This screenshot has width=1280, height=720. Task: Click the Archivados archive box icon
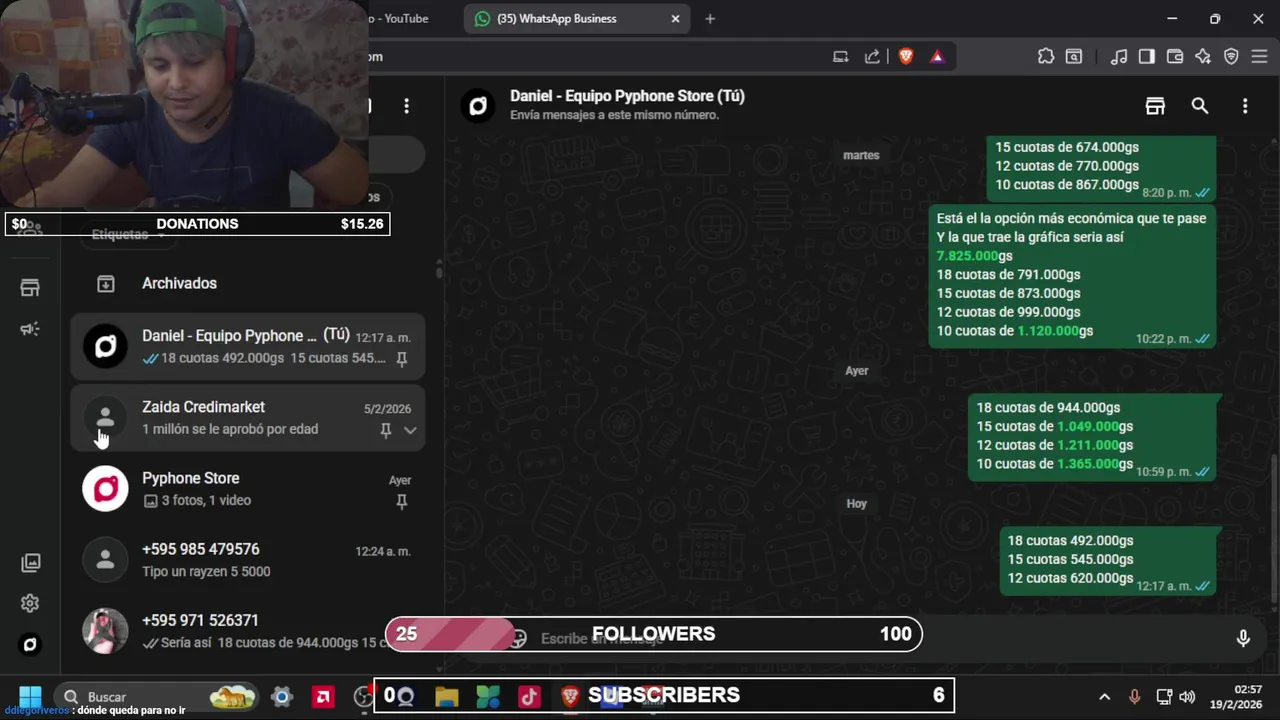click(x=105, y=284)
